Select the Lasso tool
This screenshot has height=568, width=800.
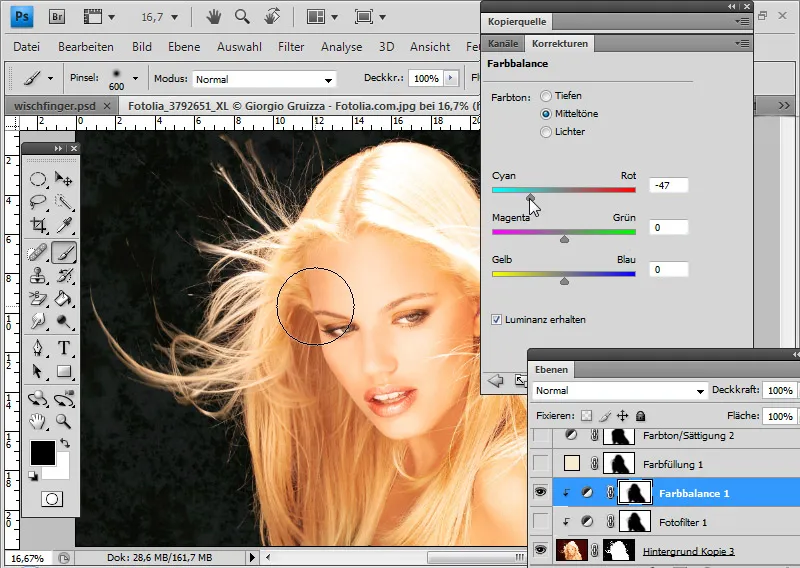coord(38,202)
